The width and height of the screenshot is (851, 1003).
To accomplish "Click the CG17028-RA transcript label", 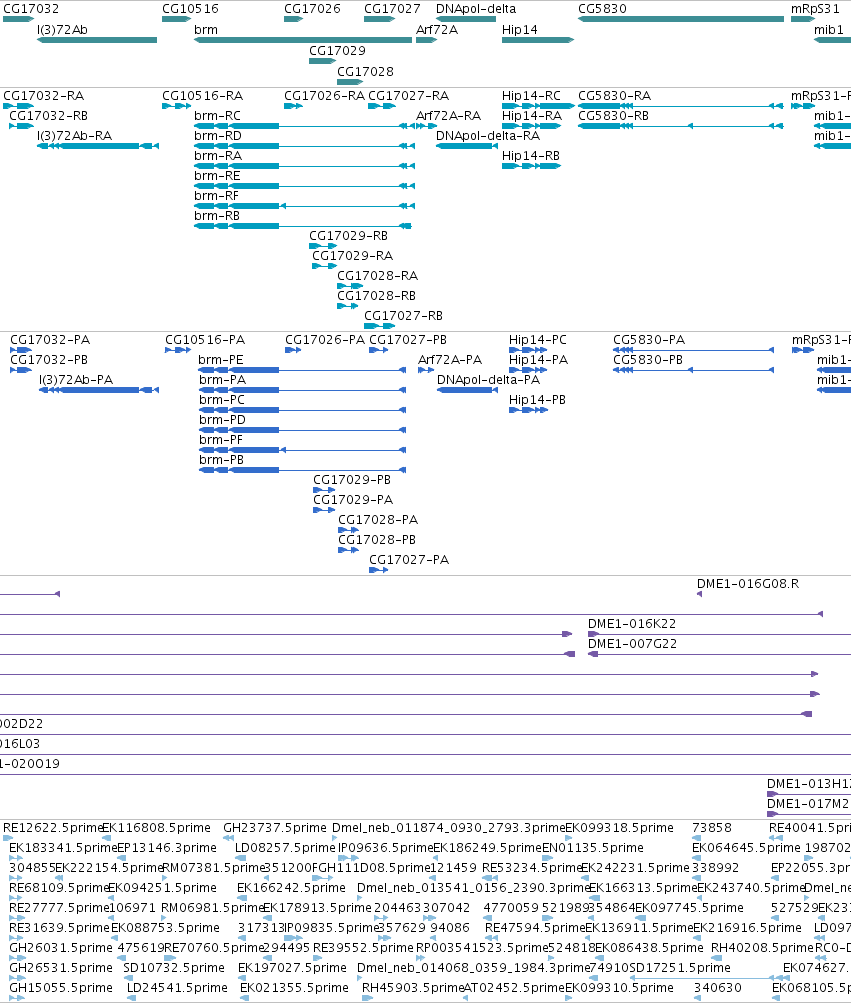I will [378, 276].
